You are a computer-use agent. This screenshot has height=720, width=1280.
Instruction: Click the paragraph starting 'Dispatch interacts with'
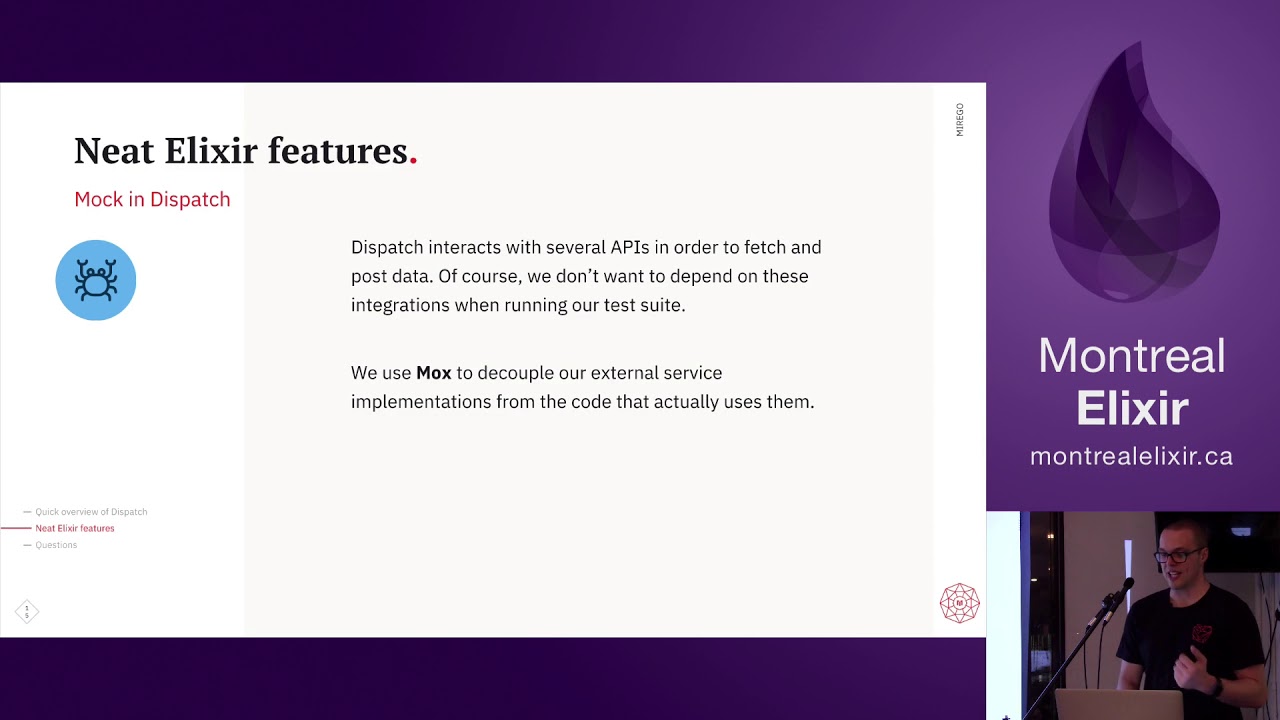586,276
